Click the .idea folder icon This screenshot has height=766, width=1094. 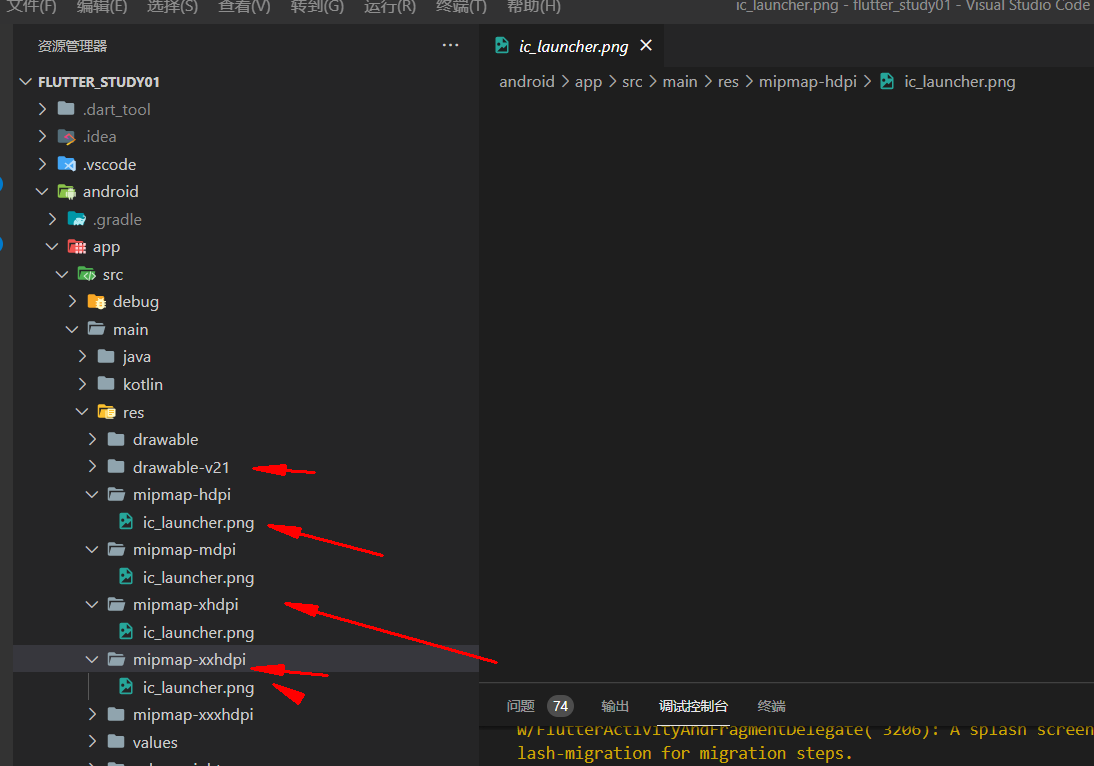(66, 136)
